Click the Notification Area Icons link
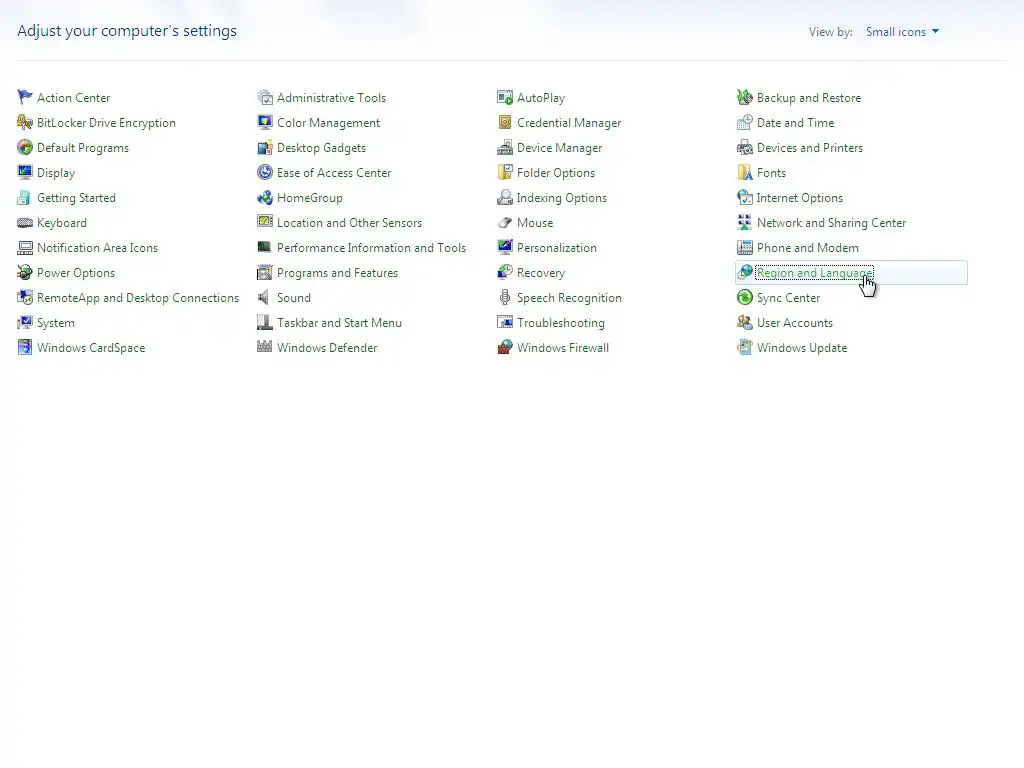Image resolution: width=1024 pixels, height=768 pixels. (x=97, y=248)
